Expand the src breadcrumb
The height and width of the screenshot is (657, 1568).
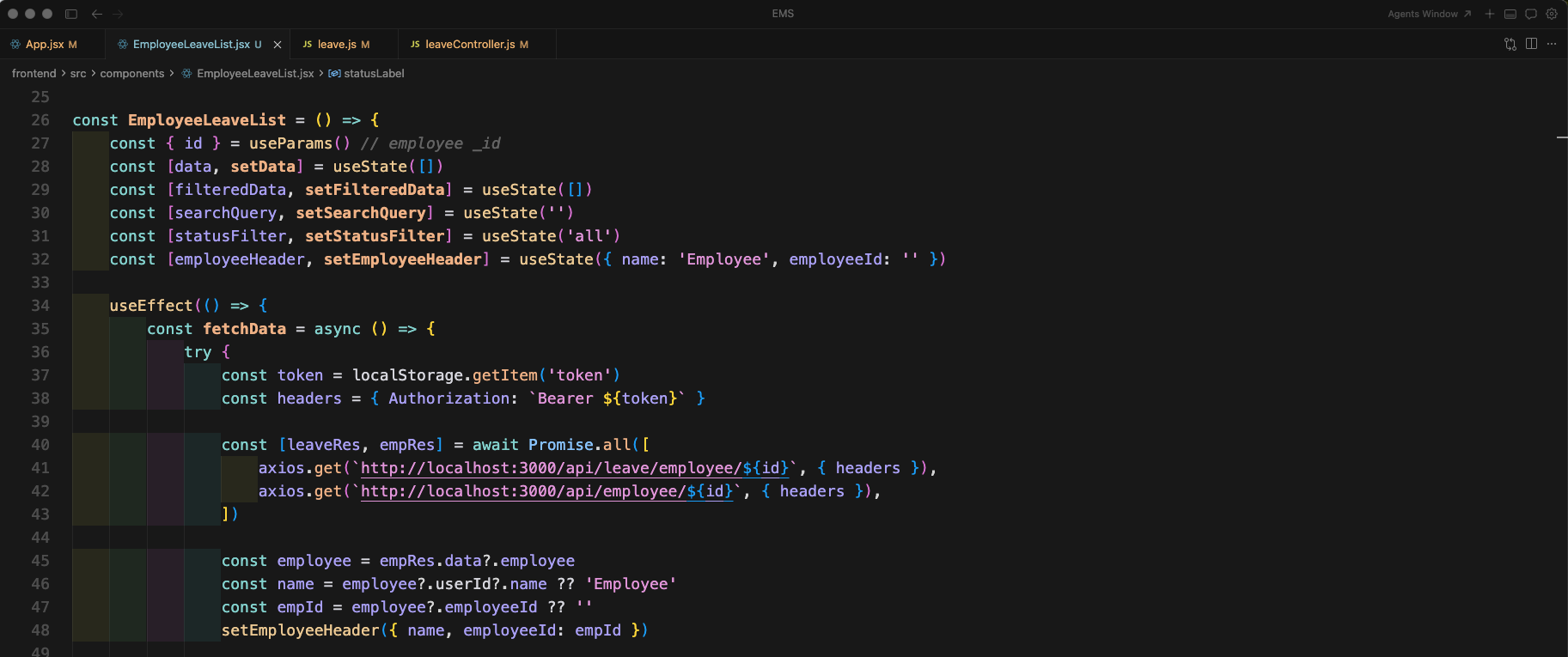[x=78, y=74]
